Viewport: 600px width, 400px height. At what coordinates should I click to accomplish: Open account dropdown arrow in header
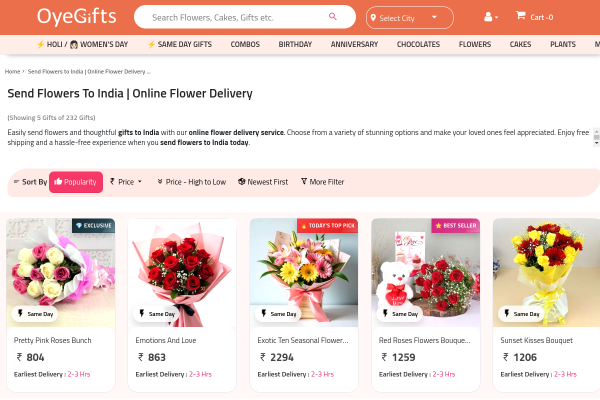click(x=498, y=18)
